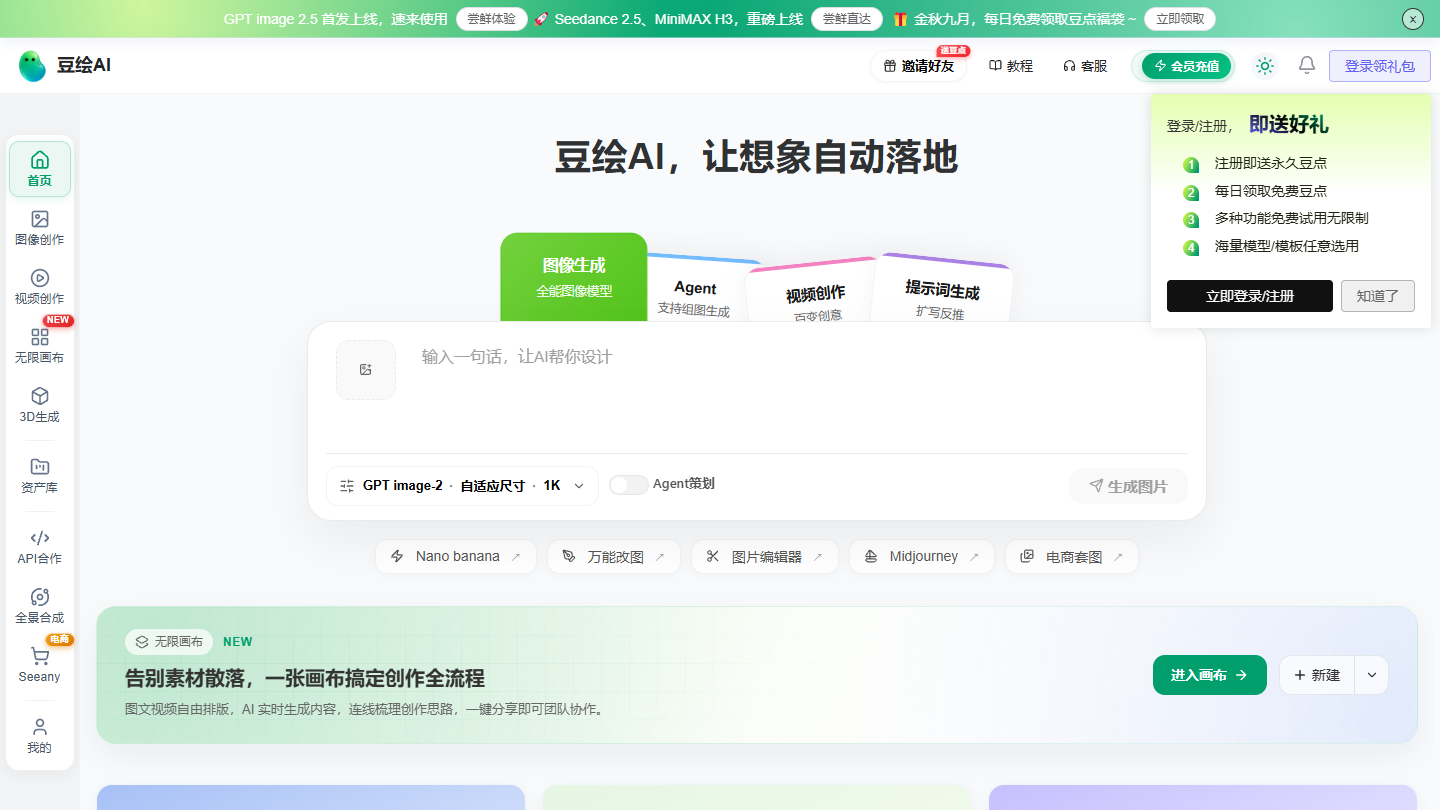This screenshot has width=1440, height=810.
Task: Open 无限画布 in the sidebar
Action: pos(40,346)
